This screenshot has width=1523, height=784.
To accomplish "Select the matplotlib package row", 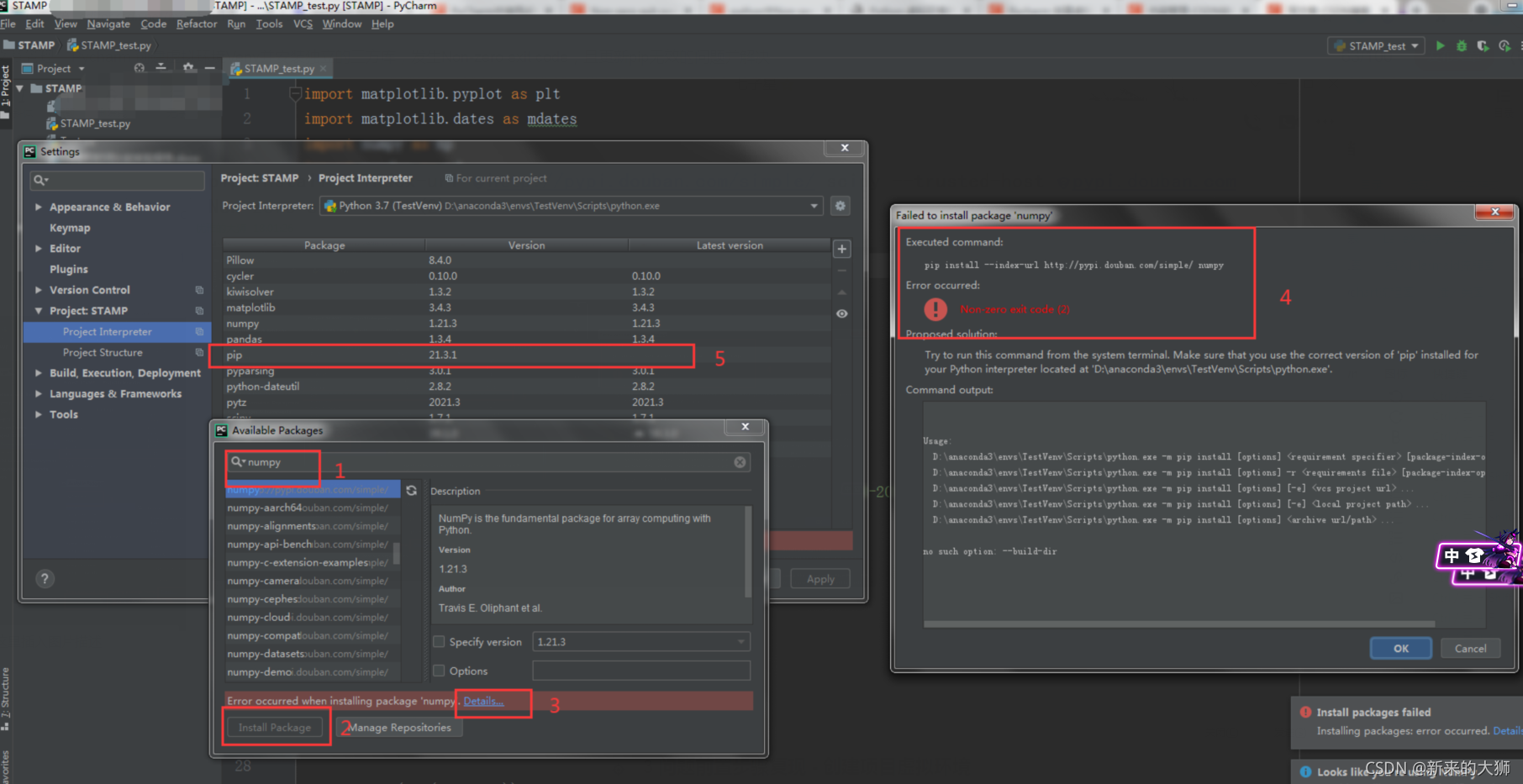I will 527,308.
